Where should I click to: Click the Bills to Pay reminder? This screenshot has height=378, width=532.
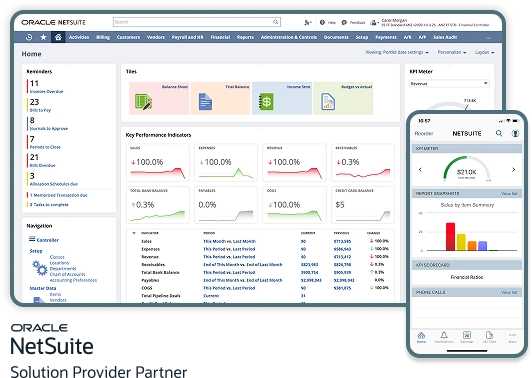40,110
